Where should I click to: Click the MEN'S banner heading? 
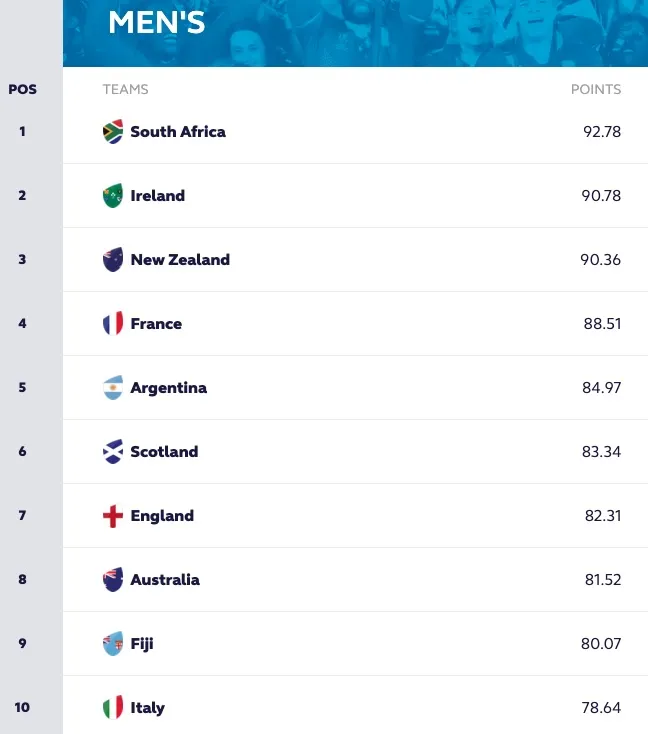point(157,22)
